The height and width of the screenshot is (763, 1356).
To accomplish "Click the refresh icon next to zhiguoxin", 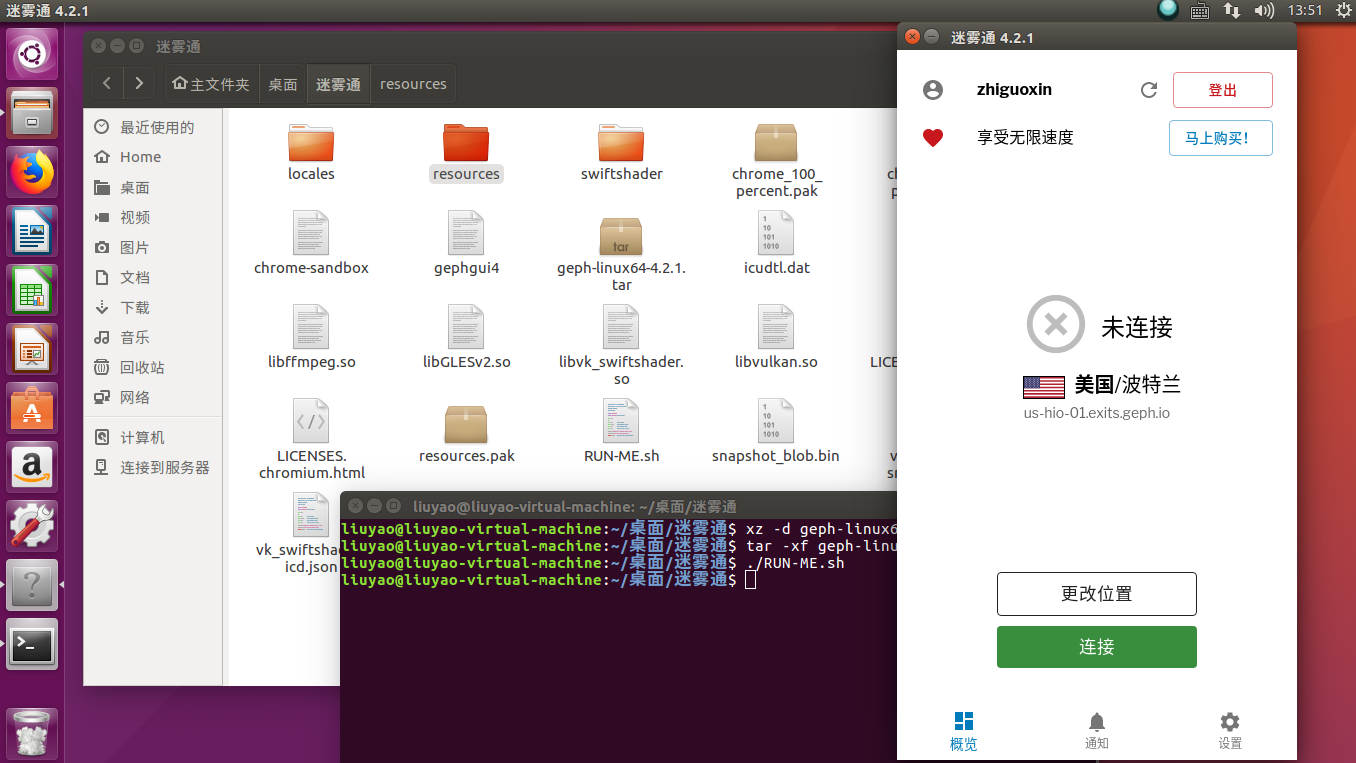I will coord(1149,90).
